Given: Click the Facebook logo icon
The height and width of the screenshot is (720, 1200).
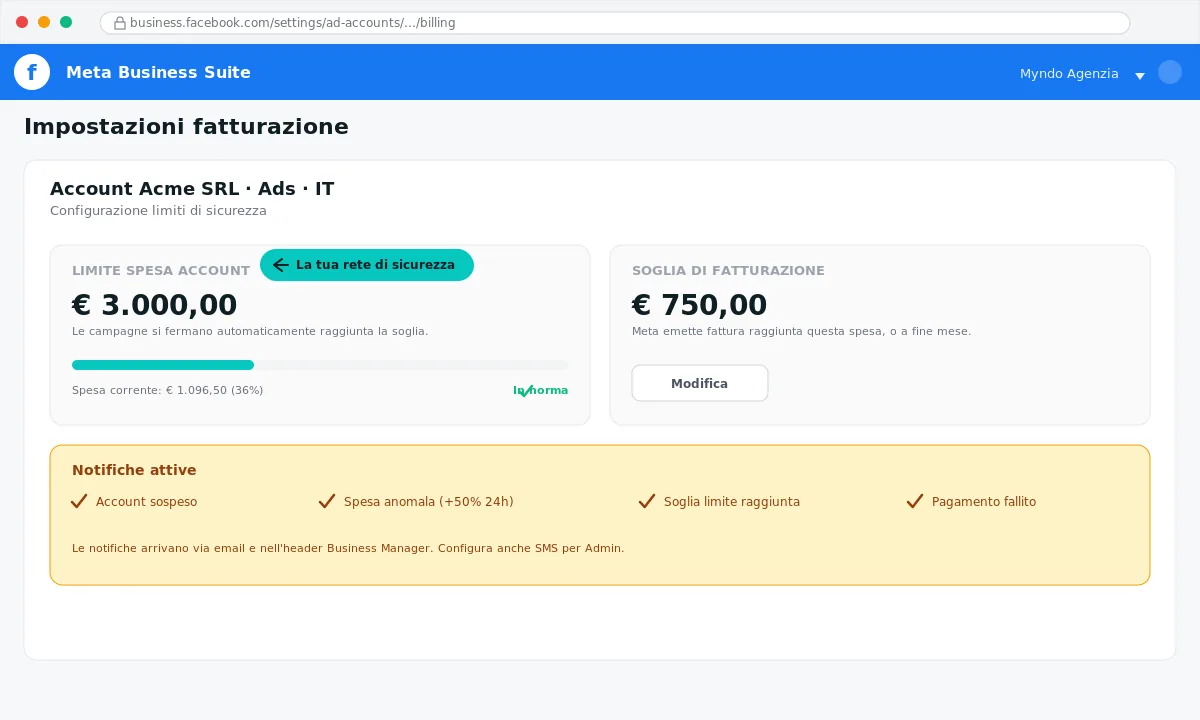Looking at the screenshot, I should pos(32,72).
